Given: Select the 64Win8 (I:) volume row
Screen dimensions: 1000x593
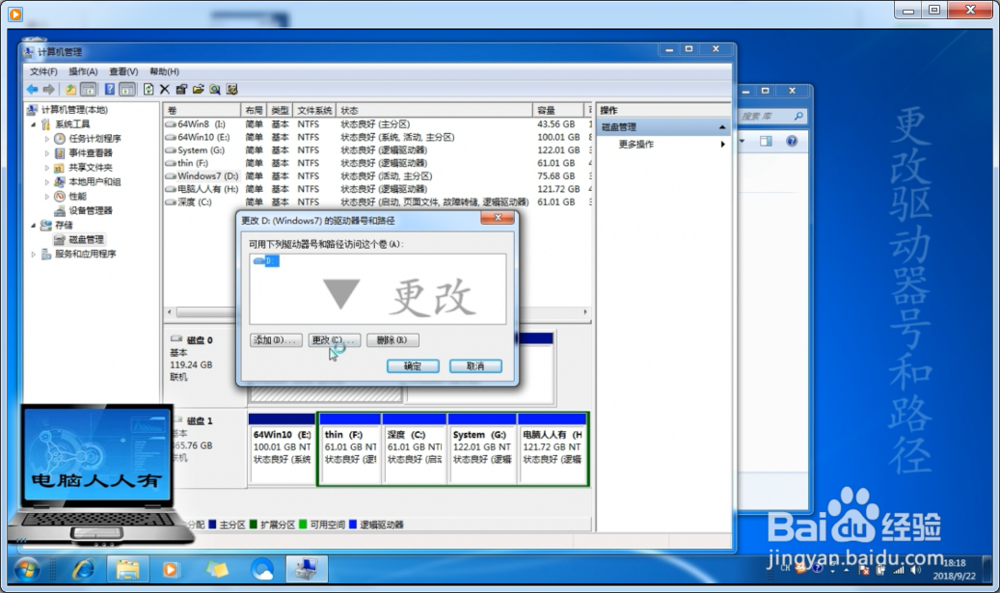Looking at the screenshot, I should click(x=376, y=124).
